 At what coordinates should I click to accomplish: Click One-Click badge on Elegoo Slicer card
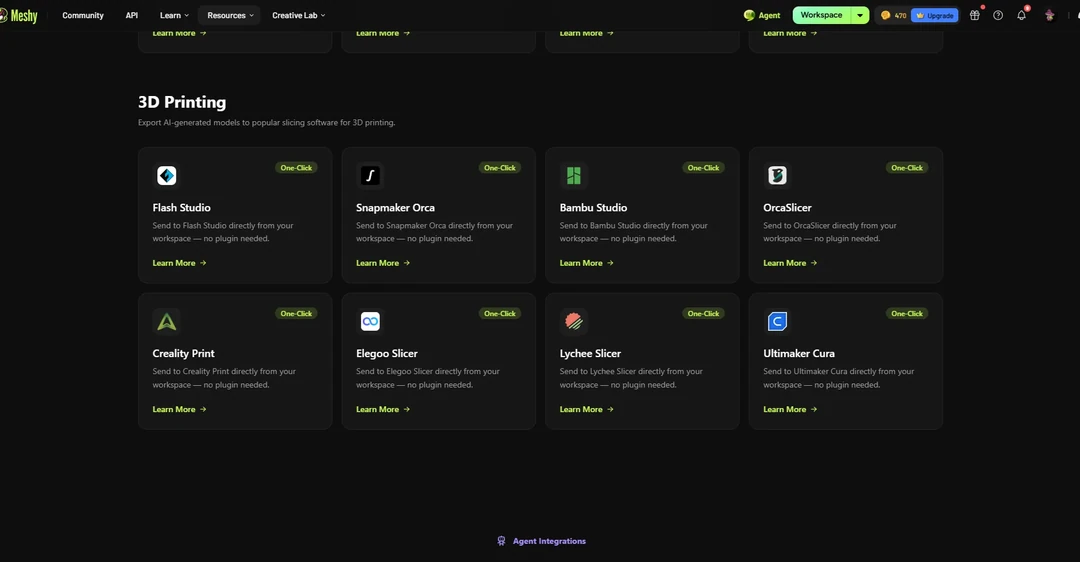click(499, 313)
